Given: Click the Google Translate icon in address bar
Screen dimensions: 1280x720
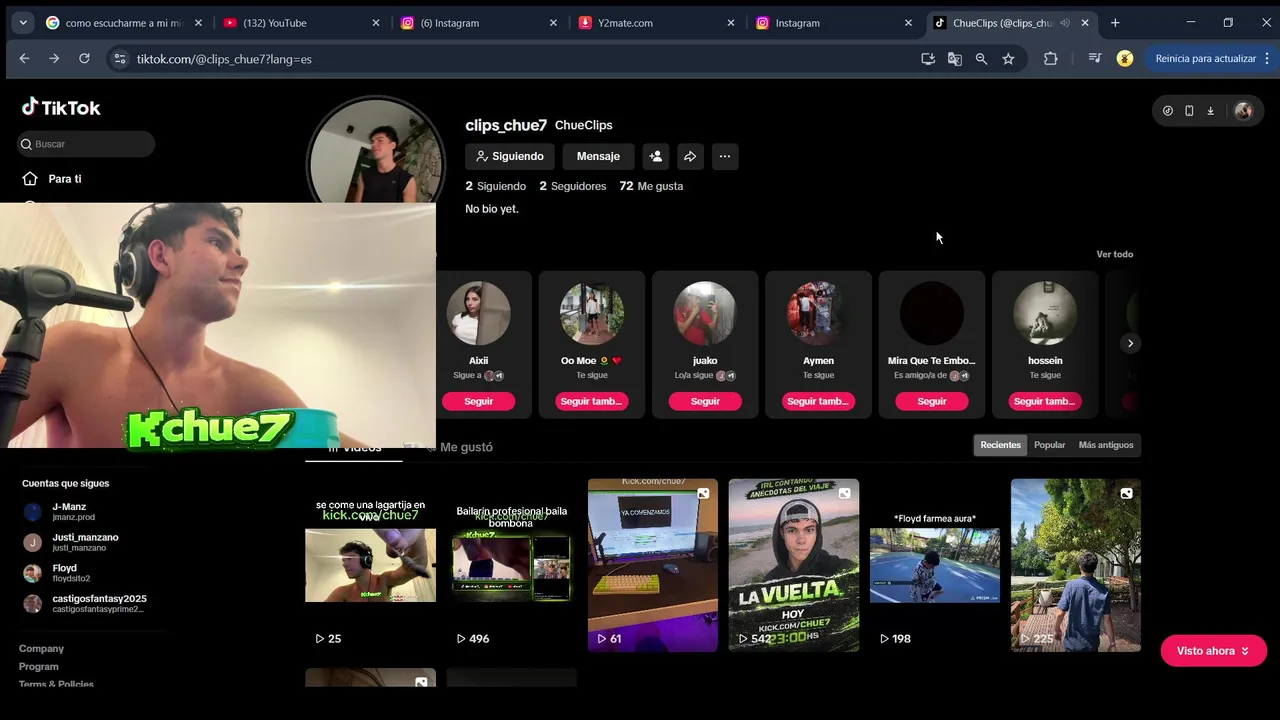Looking at the screenshot, I should (955, 59).
